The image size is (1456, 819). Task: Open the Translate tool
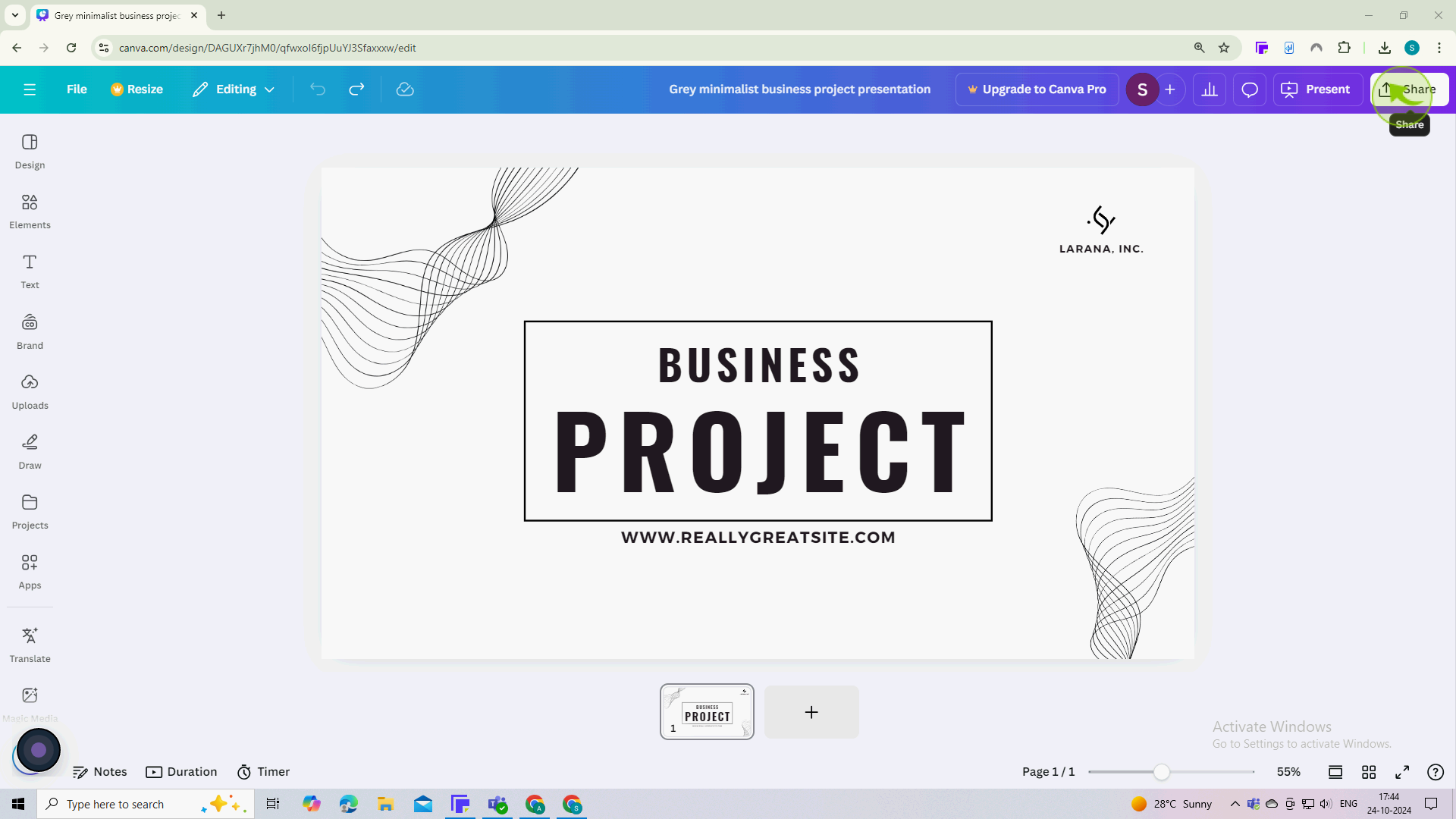[30, 645]
